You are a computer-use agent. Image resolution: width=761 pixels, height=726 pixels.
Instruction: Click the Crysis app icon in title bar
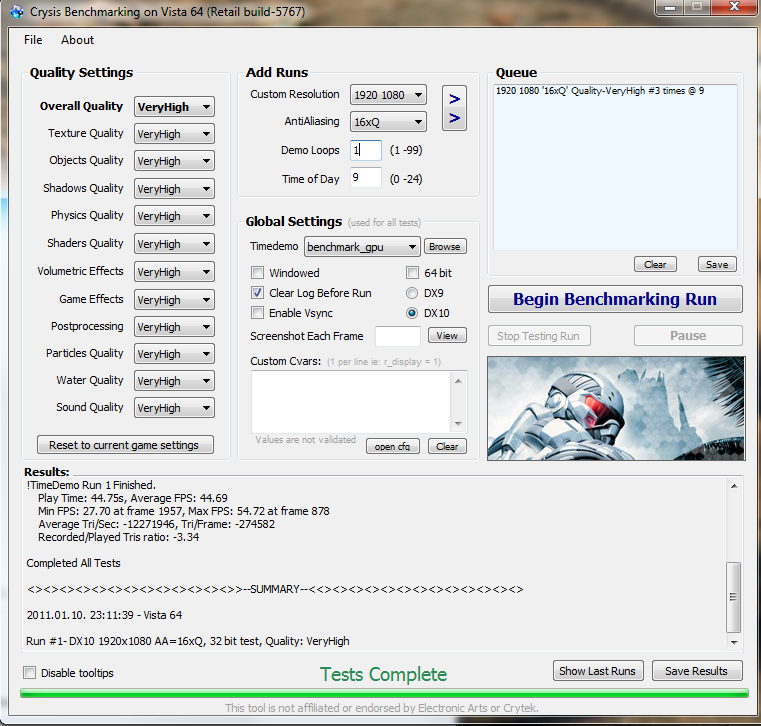click(x=17, y=11)
